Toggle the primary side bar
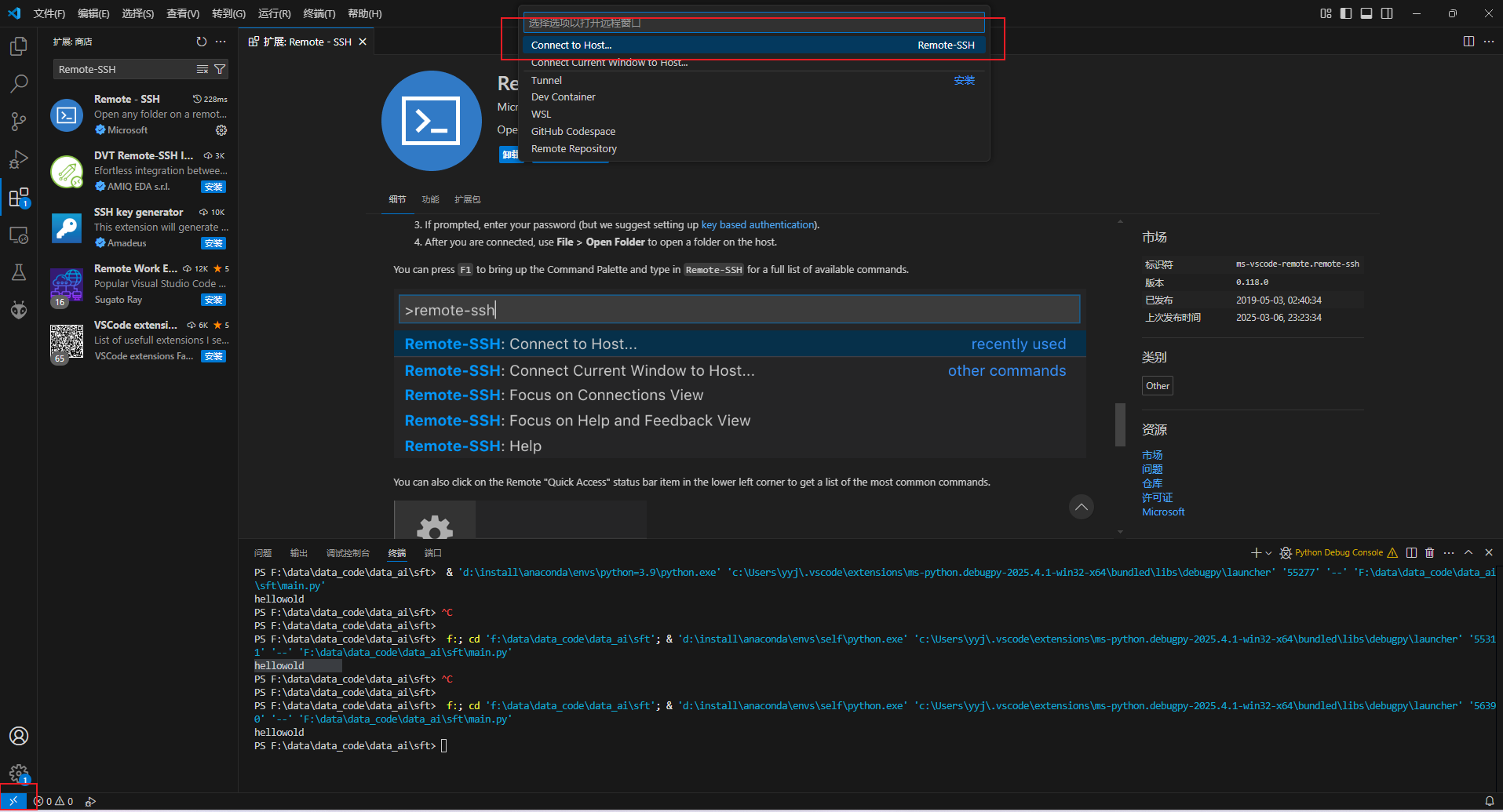Viewport: 1503px width, 812px height. point(1346,13)
